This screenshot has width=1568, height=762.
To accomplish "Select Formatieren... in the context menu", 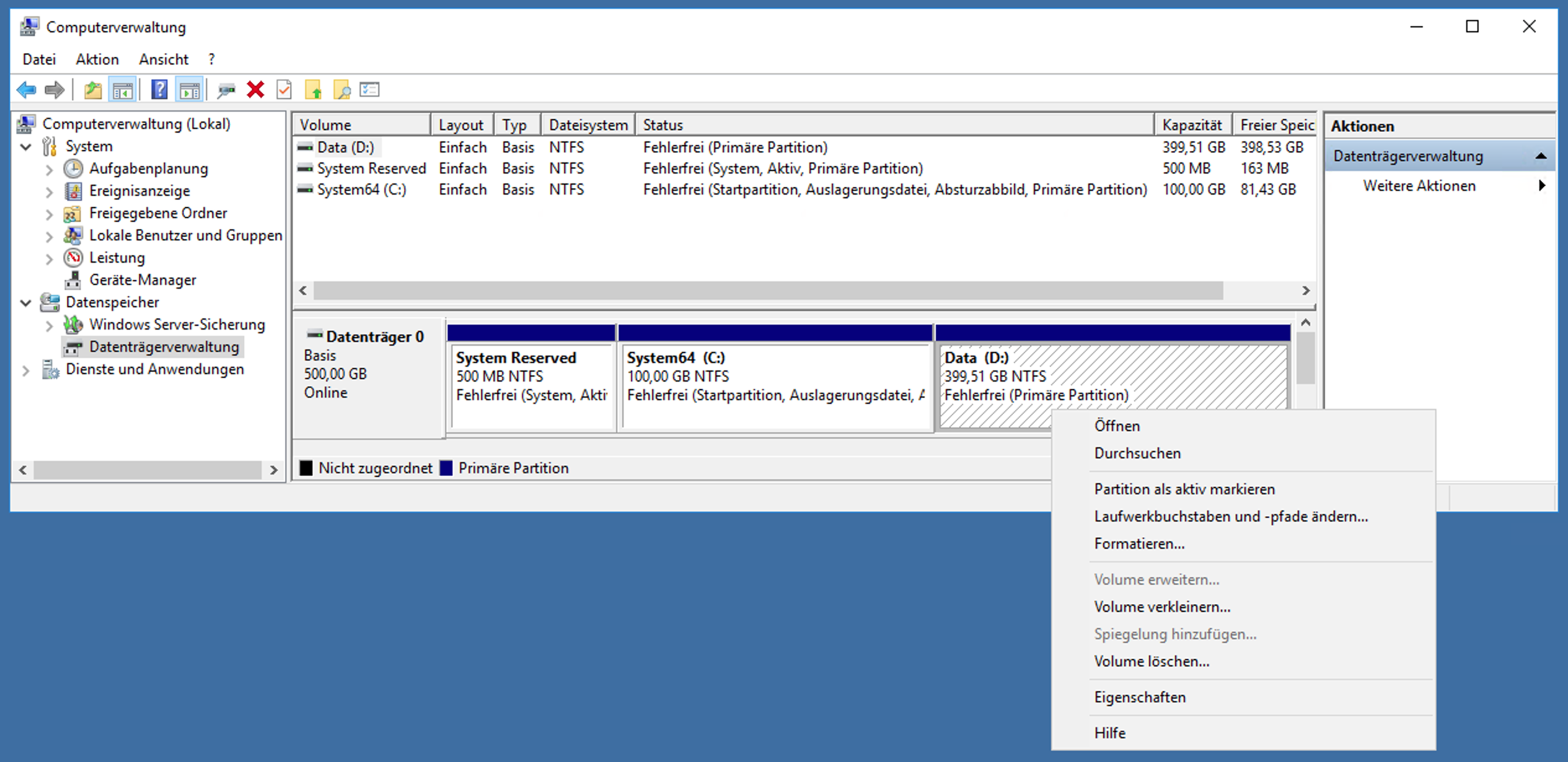I will coord(1139,544).
